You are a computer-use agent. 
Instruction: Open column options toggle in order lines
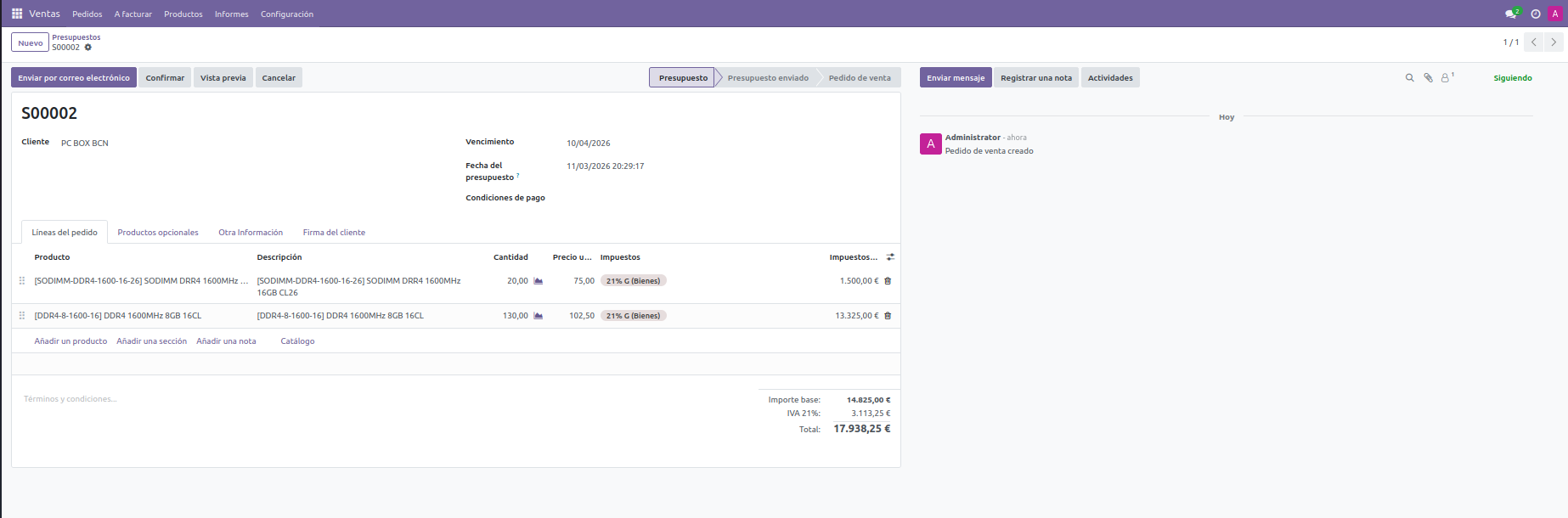(890, 257)
